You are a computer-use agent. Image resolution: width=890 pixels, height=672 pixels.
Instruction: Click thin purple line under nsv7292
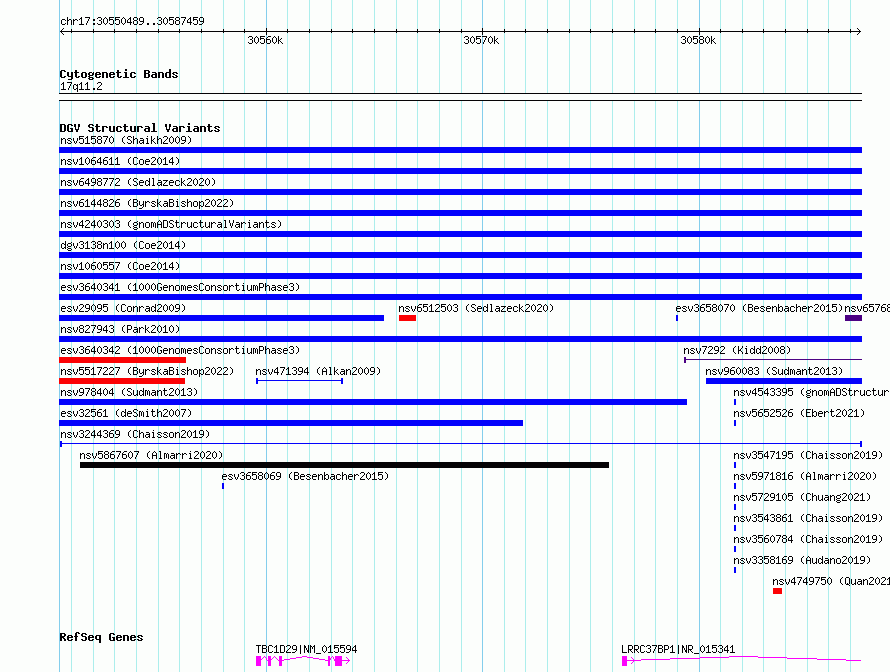point(773,359)
